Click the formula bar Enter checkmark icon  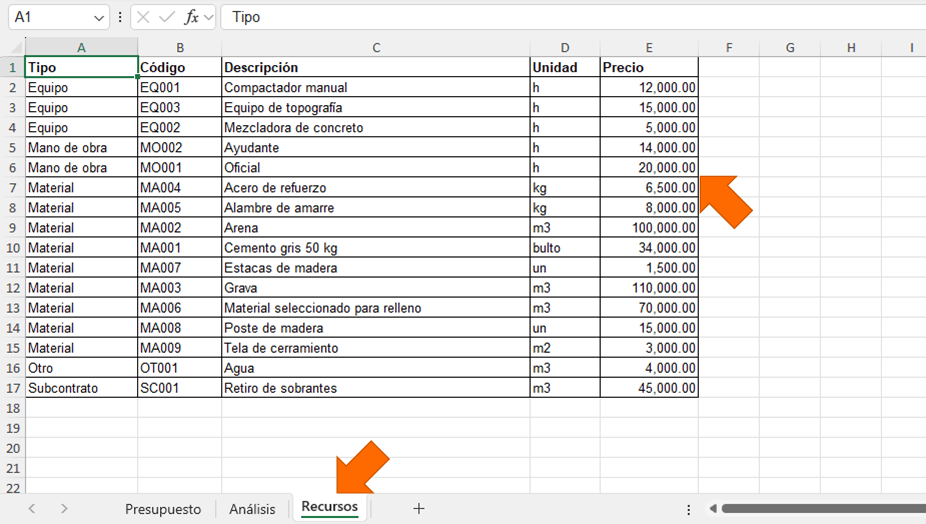coord(167,17)
